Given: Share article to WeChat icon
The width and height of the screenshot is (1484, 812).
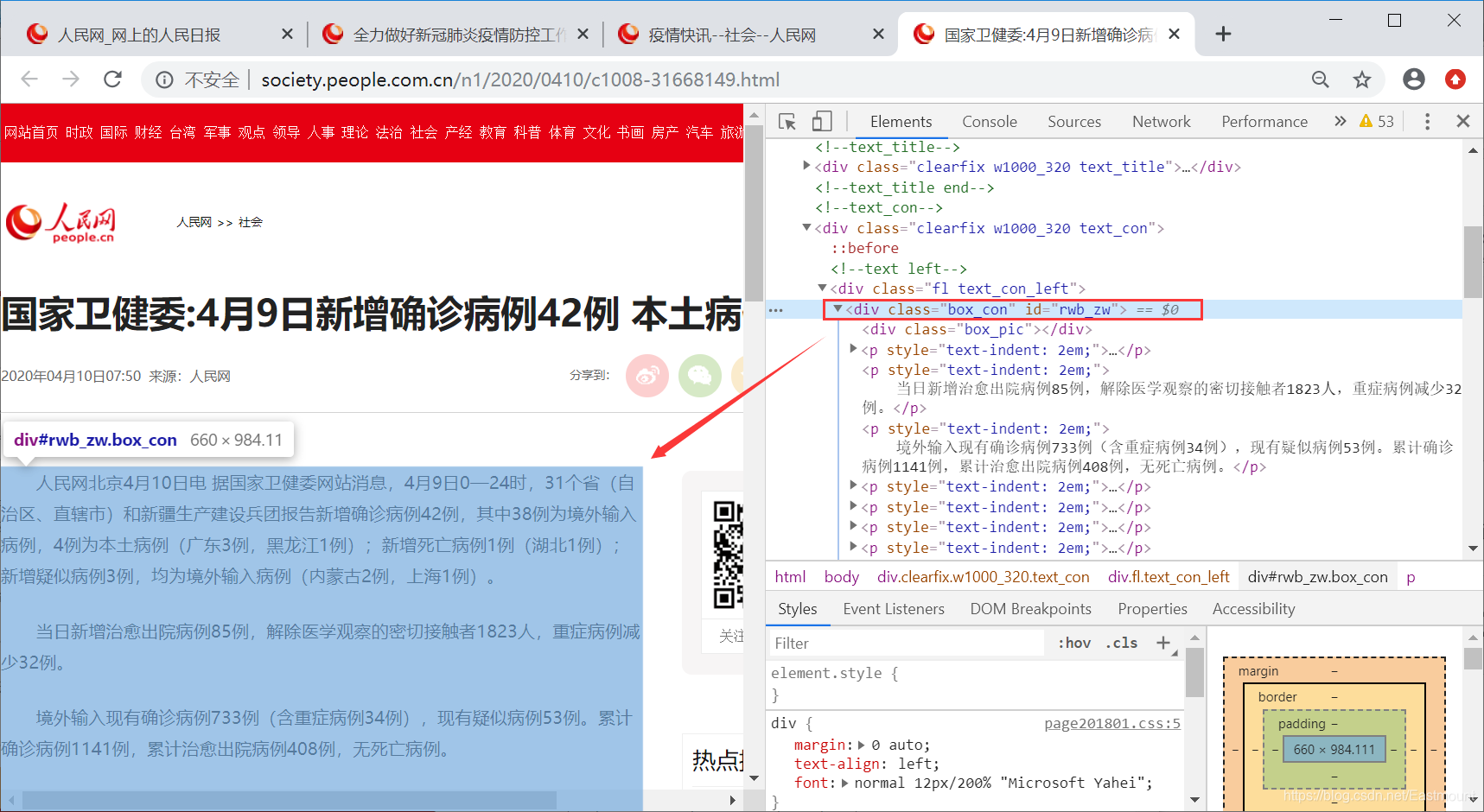Looking at the screenshot, I should click(700, 376).
